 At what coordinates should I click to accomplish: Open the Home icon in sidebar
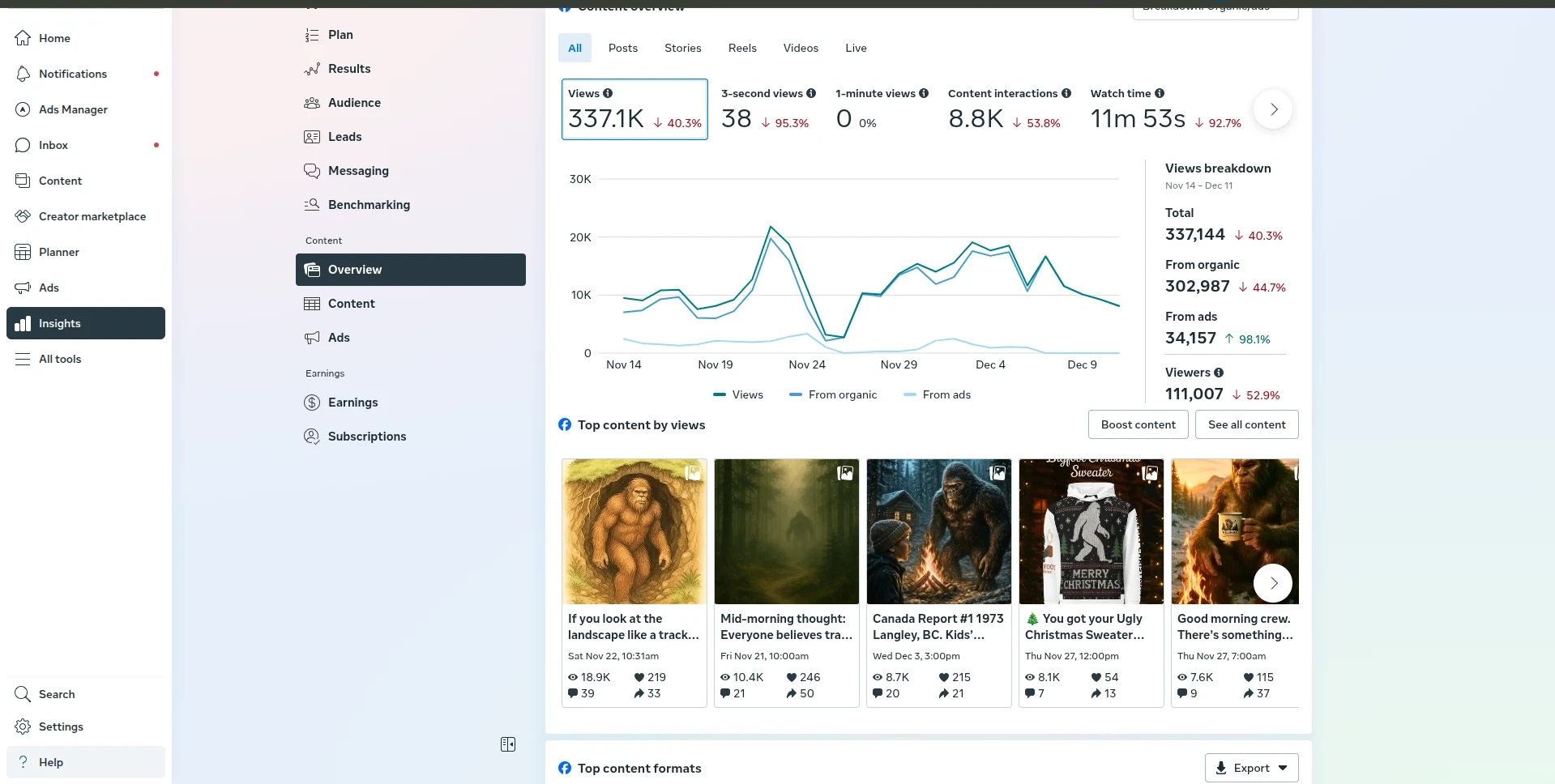click(x=23, y=38)
